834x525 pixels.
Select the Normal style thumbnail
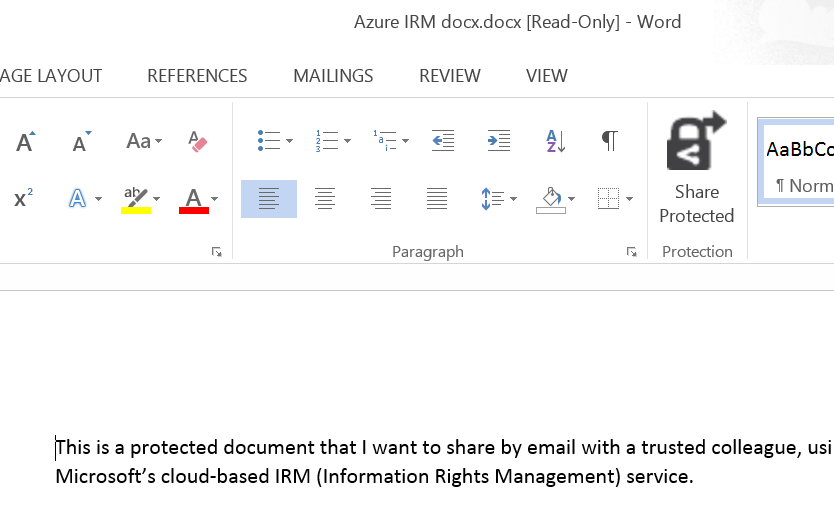[x=796, y=162]
